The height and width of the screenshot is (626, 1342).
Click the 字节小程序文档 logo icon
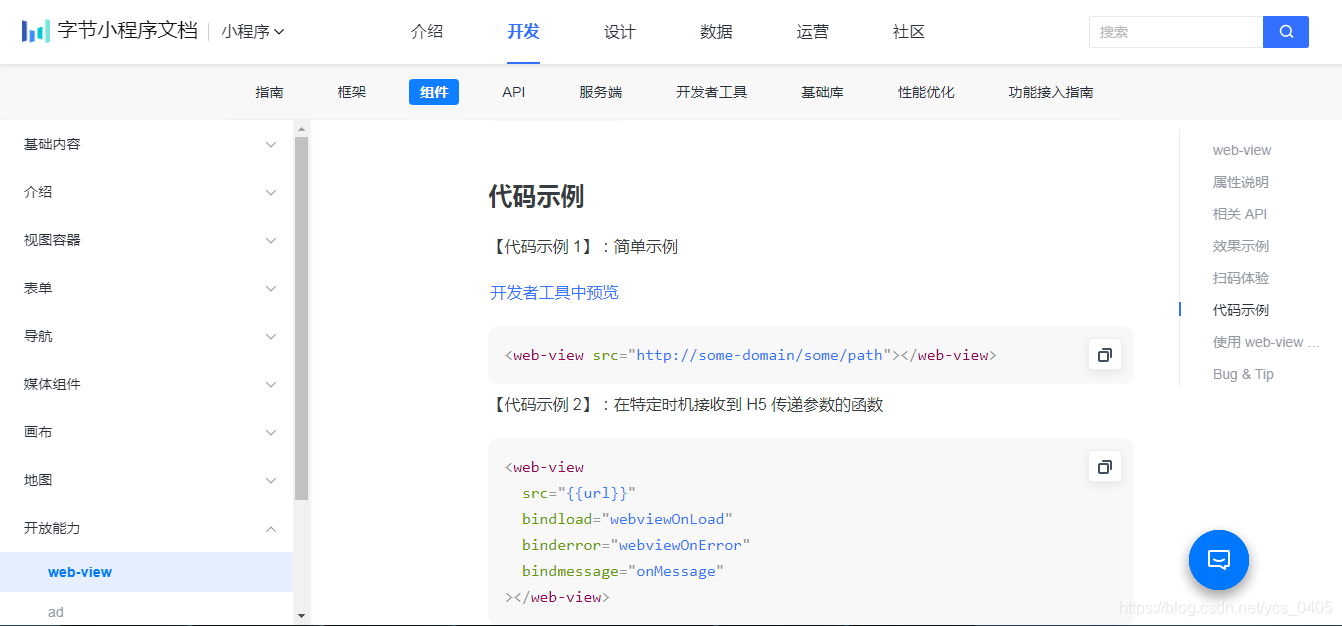click(37, 30)
